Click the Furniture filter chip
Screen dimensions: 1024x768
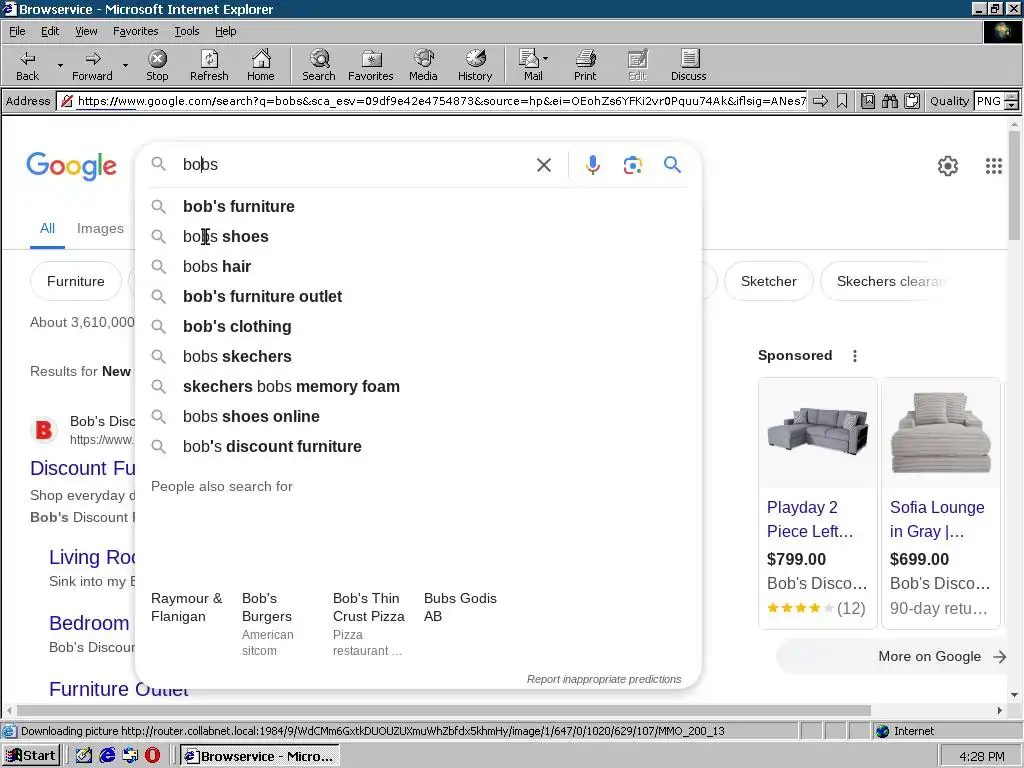tap(76, 281)
